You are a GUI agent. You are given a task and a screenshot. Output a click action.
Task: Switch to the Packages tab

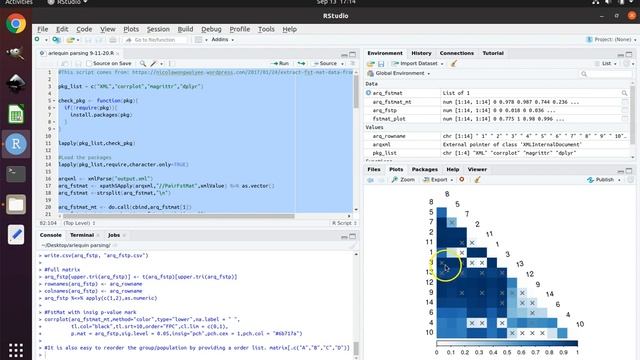coord(424,169)
